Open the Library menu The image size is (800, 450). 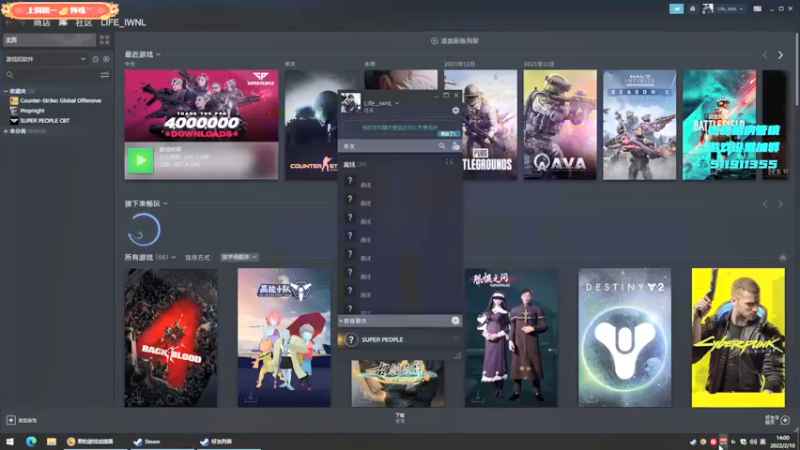(63, 23)
